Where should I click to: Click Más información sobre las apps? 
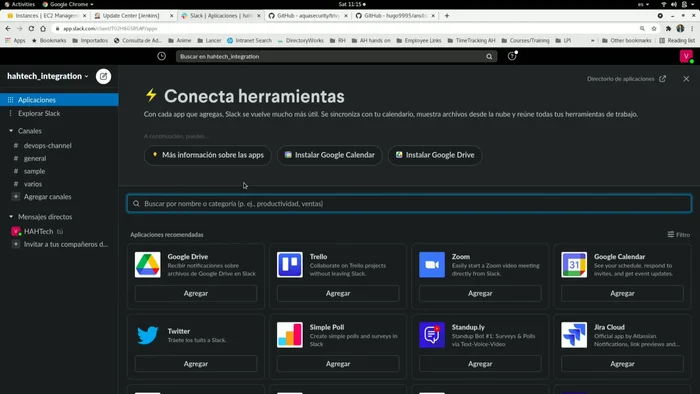(208, 155)
